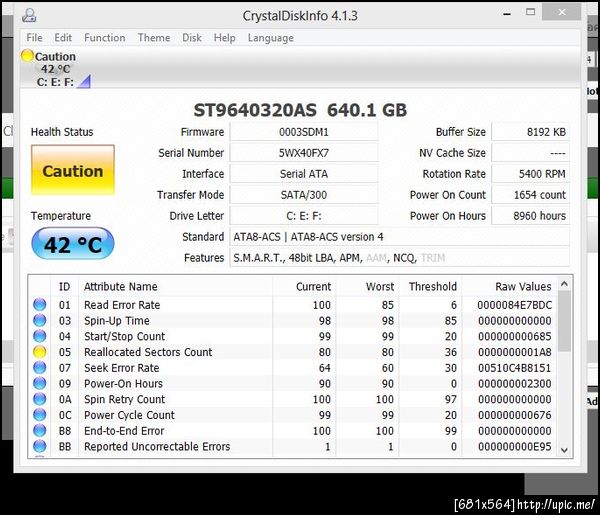
Task: Click the yellow Caution health status button
Action: pyautogui.click(x=73, y=170)
